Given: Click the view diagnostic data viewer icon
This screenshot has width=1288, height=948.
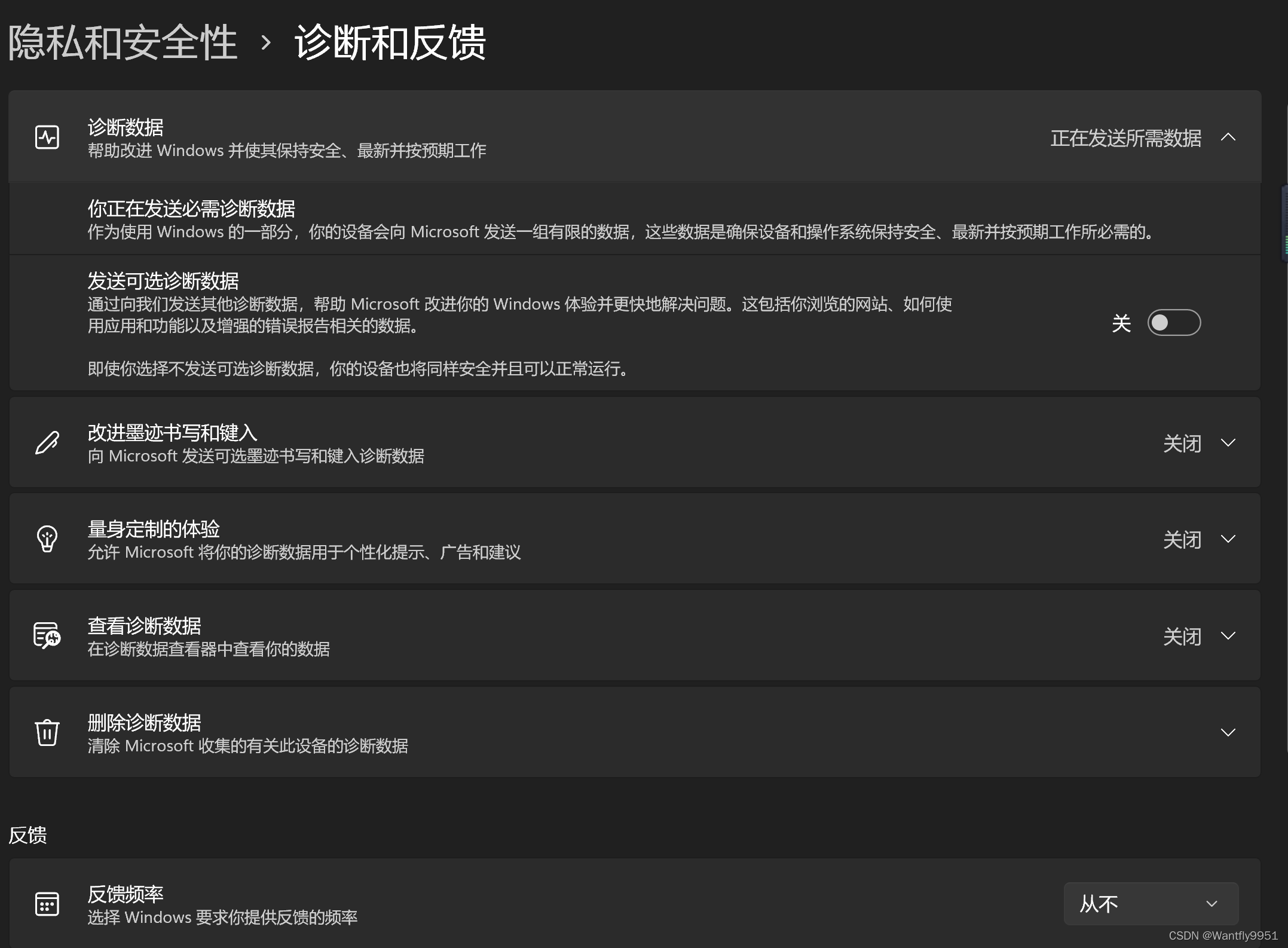Looking at the screenshot, I should [x=47, y=635].
